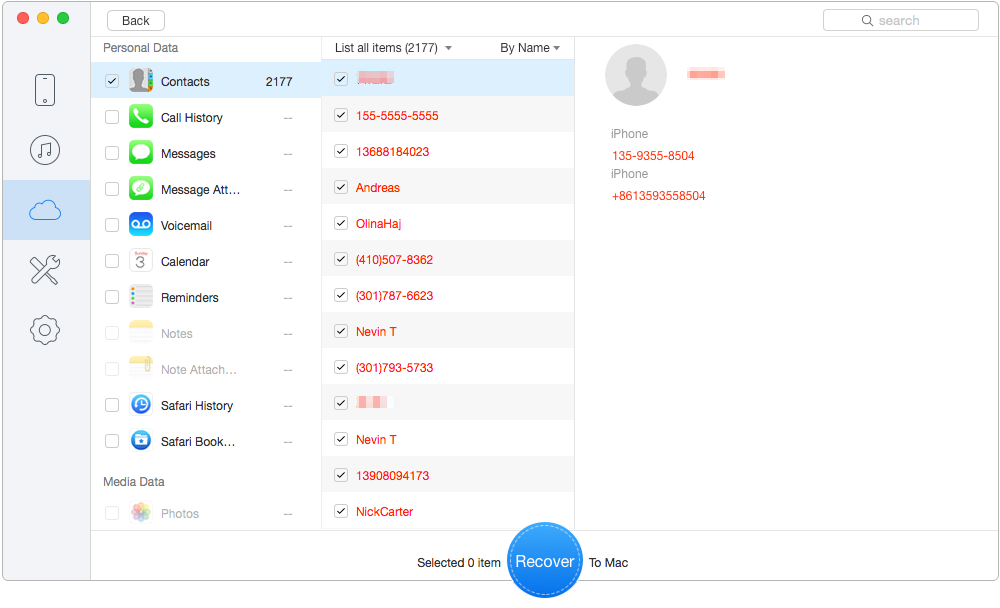1000x608 pixels.
Task: Uncheck the OlinaHaj contact checkbox
Action: click(341, 223)
